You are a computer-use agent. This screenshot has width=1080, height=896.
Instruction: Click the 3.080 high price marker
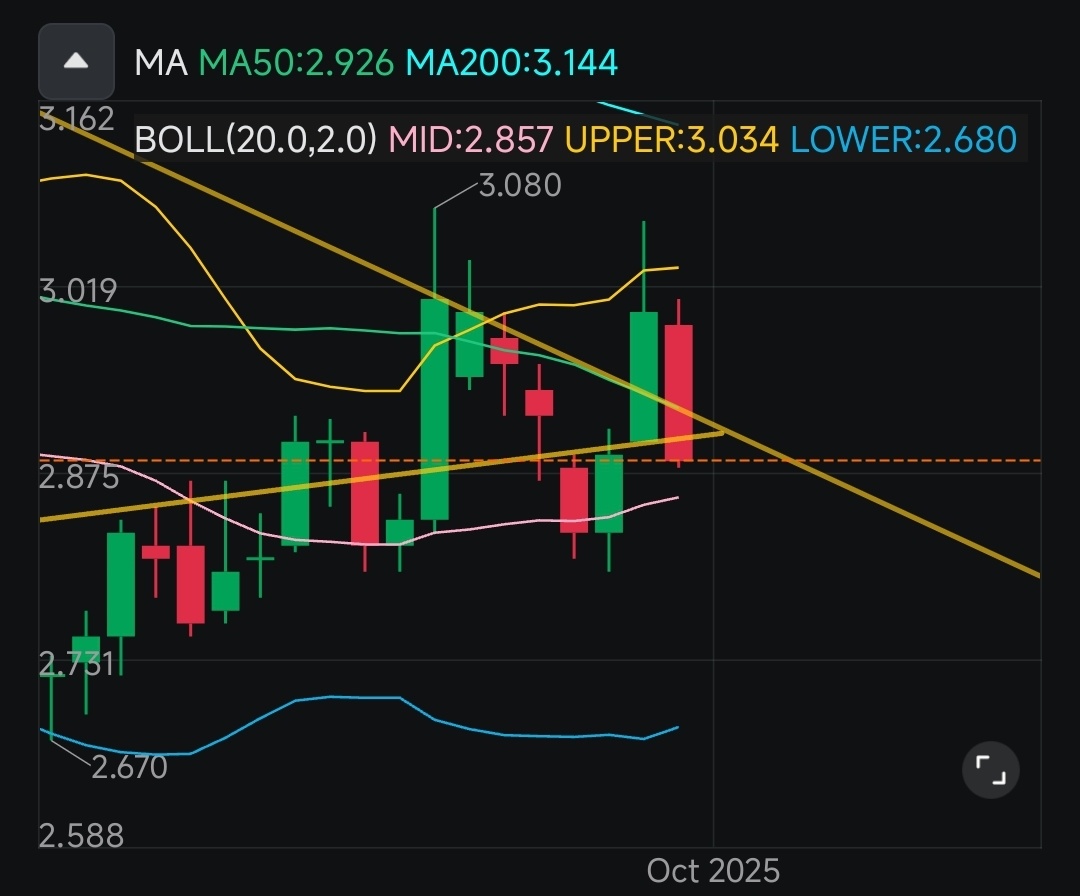tap(520, 185)
